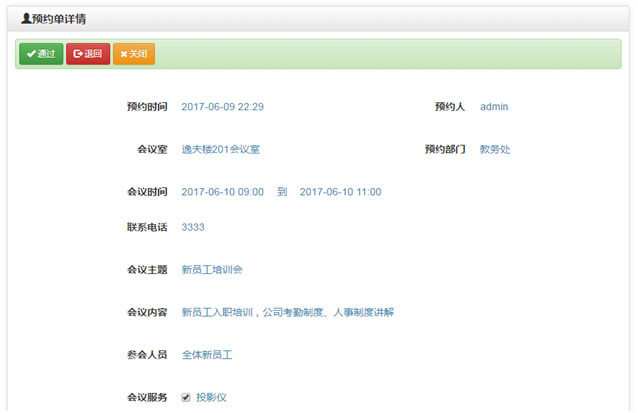Click meeting end time 2017-06-10 11:00
Screen dimensions: 638x413
click(x=340, y=192)
